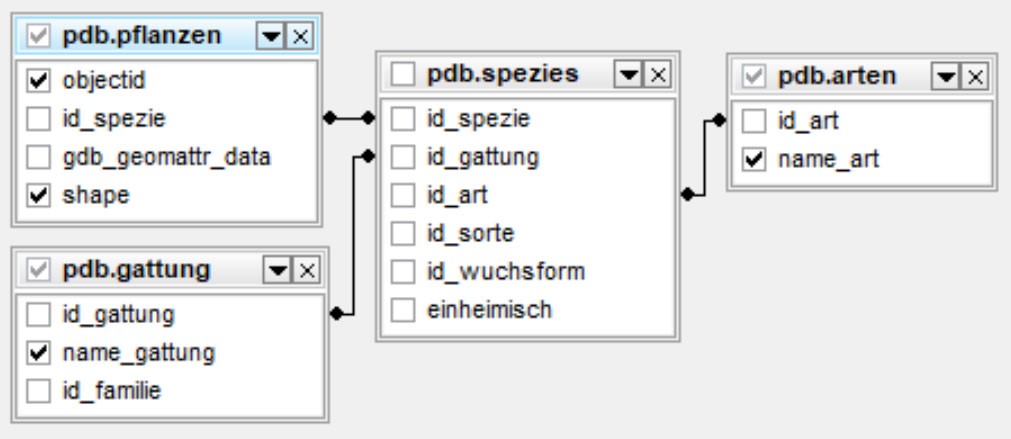Click the id_wuchsform field name
Viewport: 1011px width, 439px height.
pos(505,272)
